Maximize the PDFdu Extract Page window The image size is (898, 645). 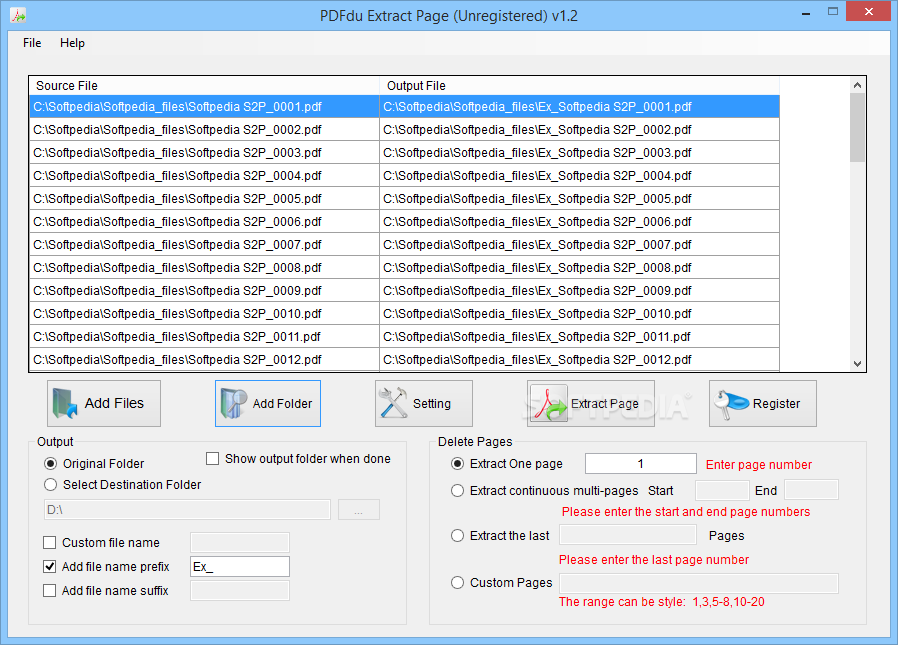pos(833,12)
